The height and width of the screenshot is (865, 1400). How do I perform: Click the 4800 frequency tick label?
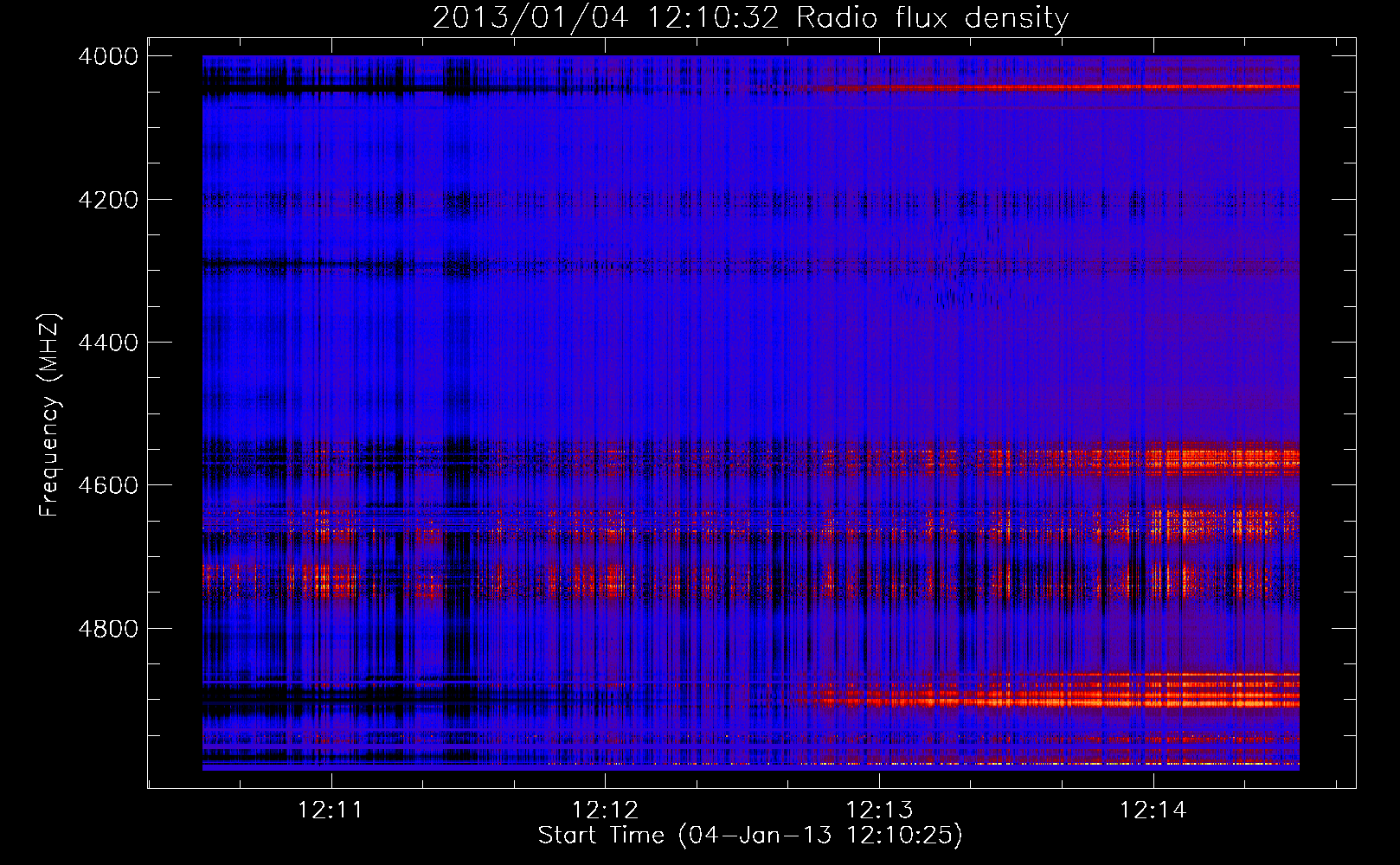tap(108, 629)
